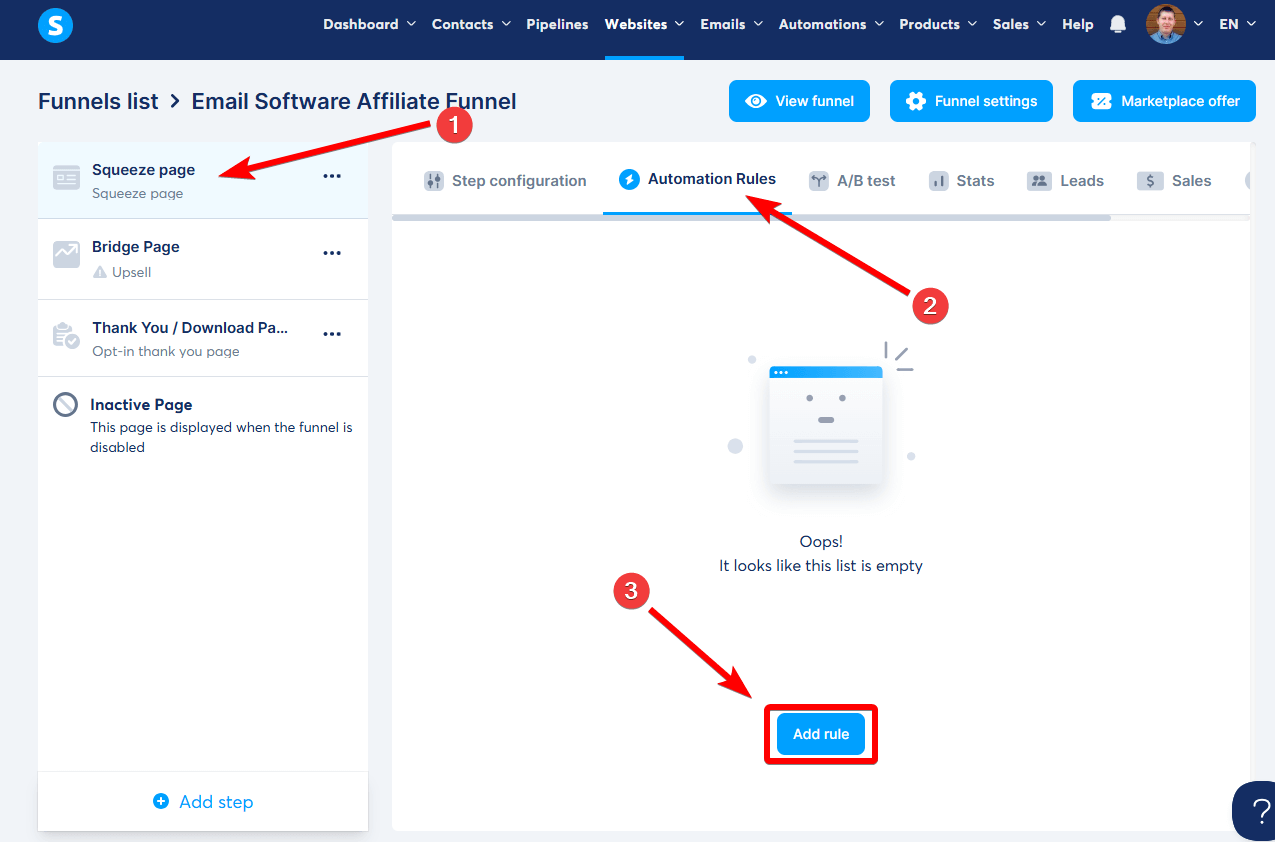Open the notifications bell
The image size is (1275, 842).
coord(1118,24)
